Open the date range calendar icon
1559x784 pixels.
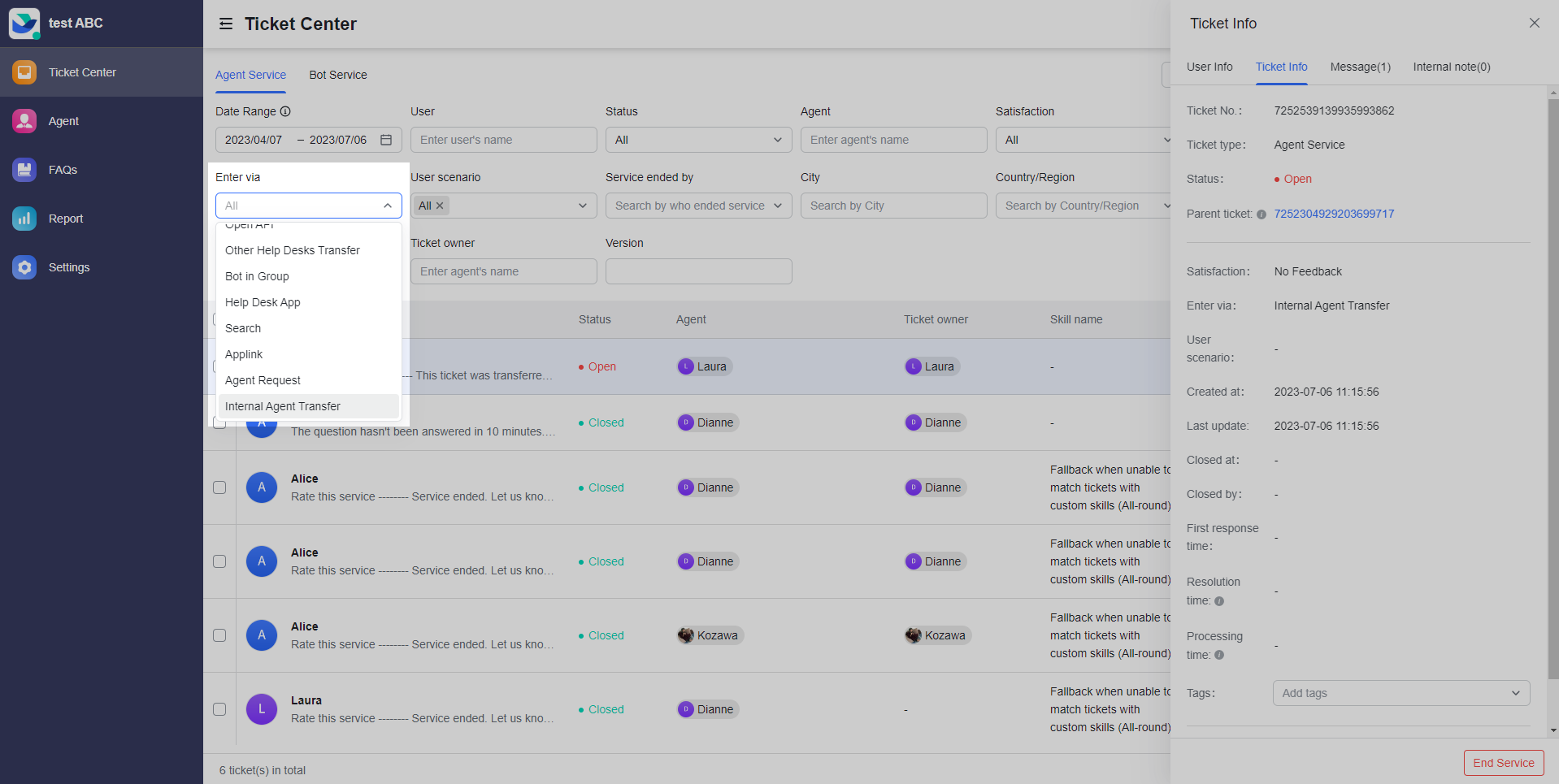click(386, 140)
